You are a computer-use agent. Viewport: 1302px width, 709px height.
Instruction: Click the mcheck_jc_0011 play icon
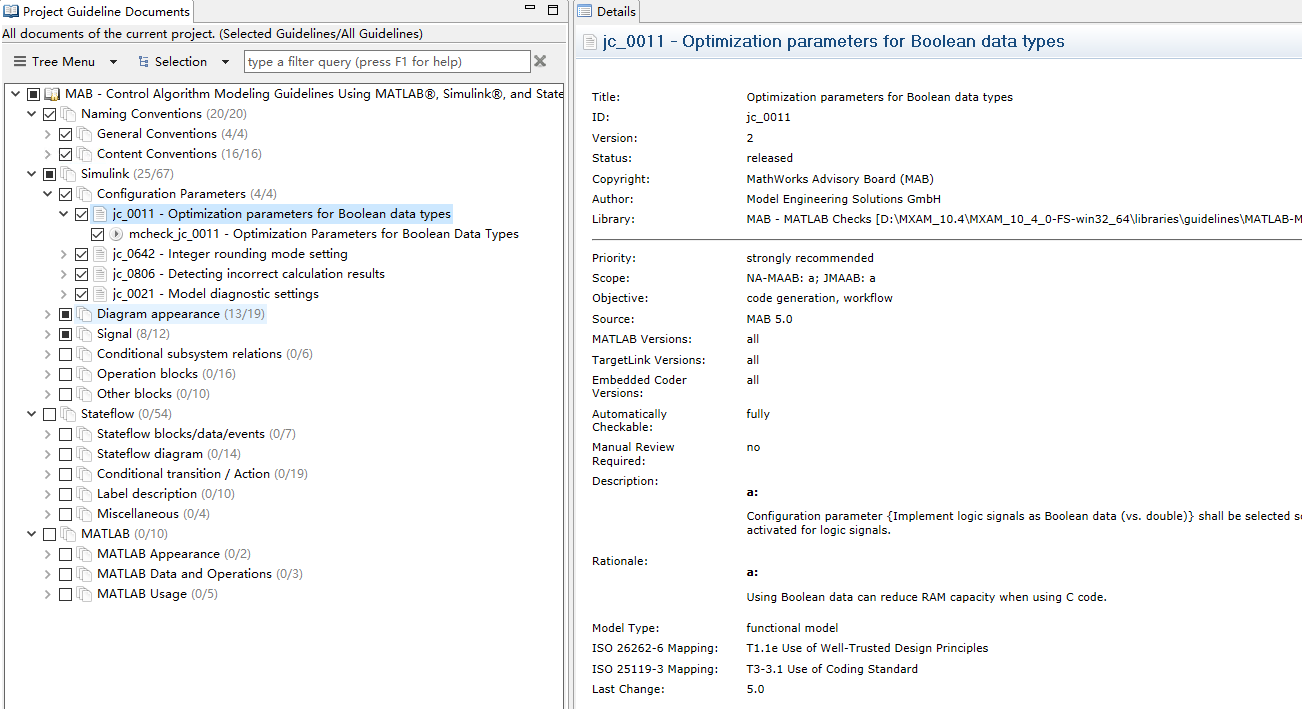116,234
